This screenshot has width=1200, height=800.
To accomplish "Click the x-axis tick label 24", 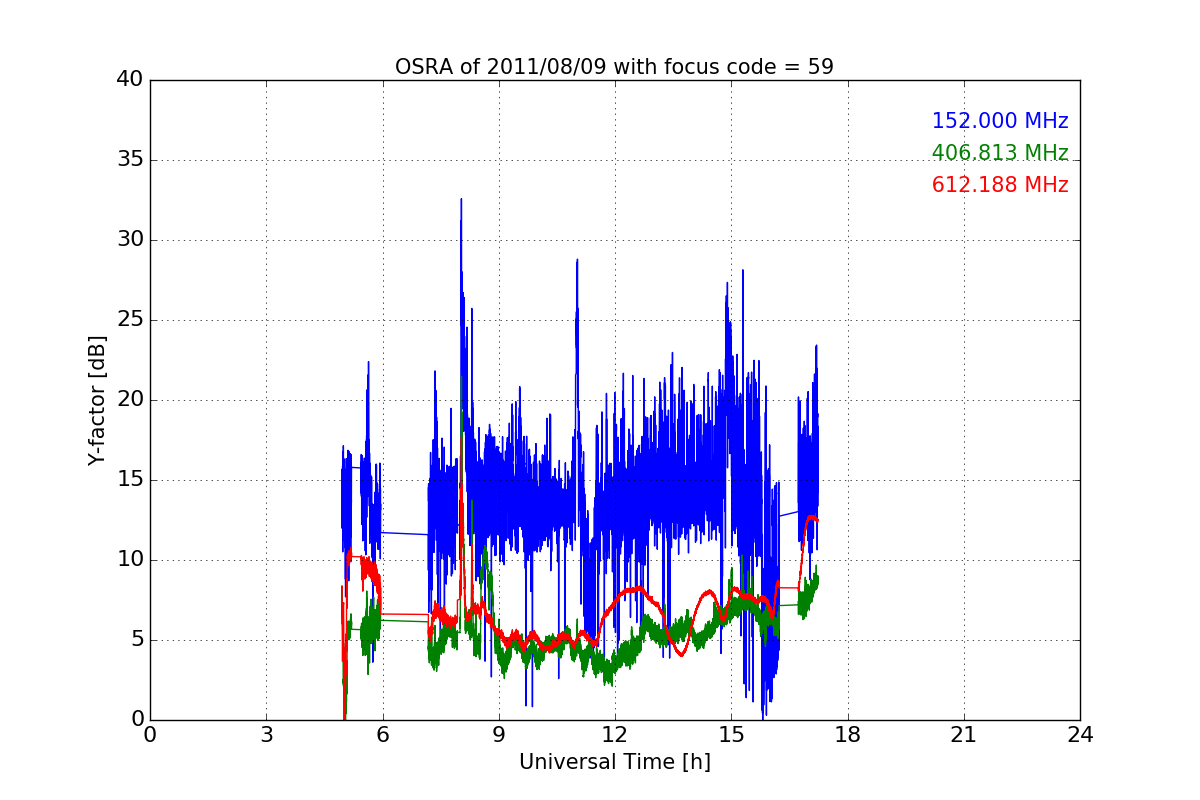I will 1079,735.
